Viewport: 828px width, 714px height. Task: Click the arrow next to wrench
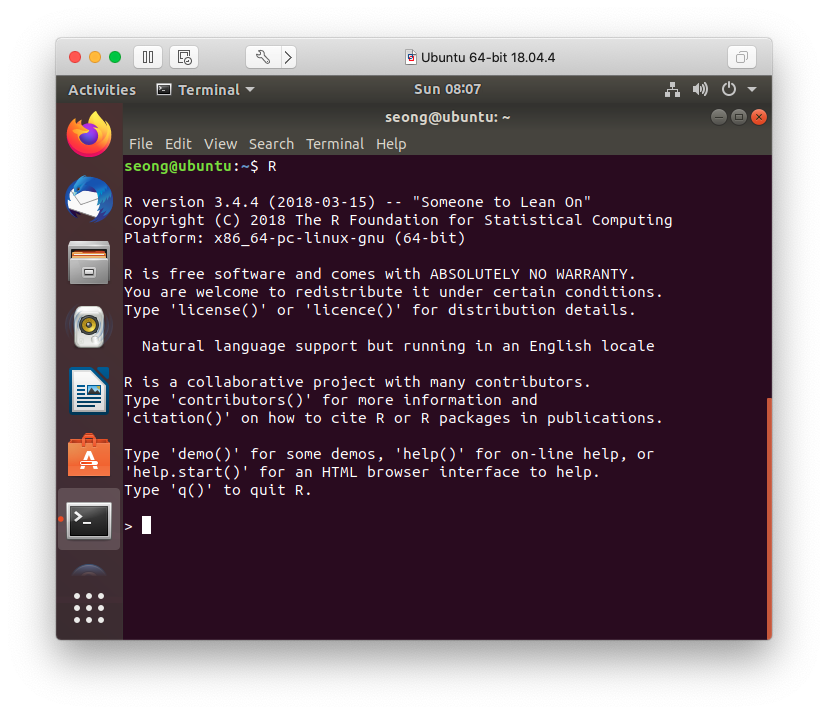click(288, 57)
